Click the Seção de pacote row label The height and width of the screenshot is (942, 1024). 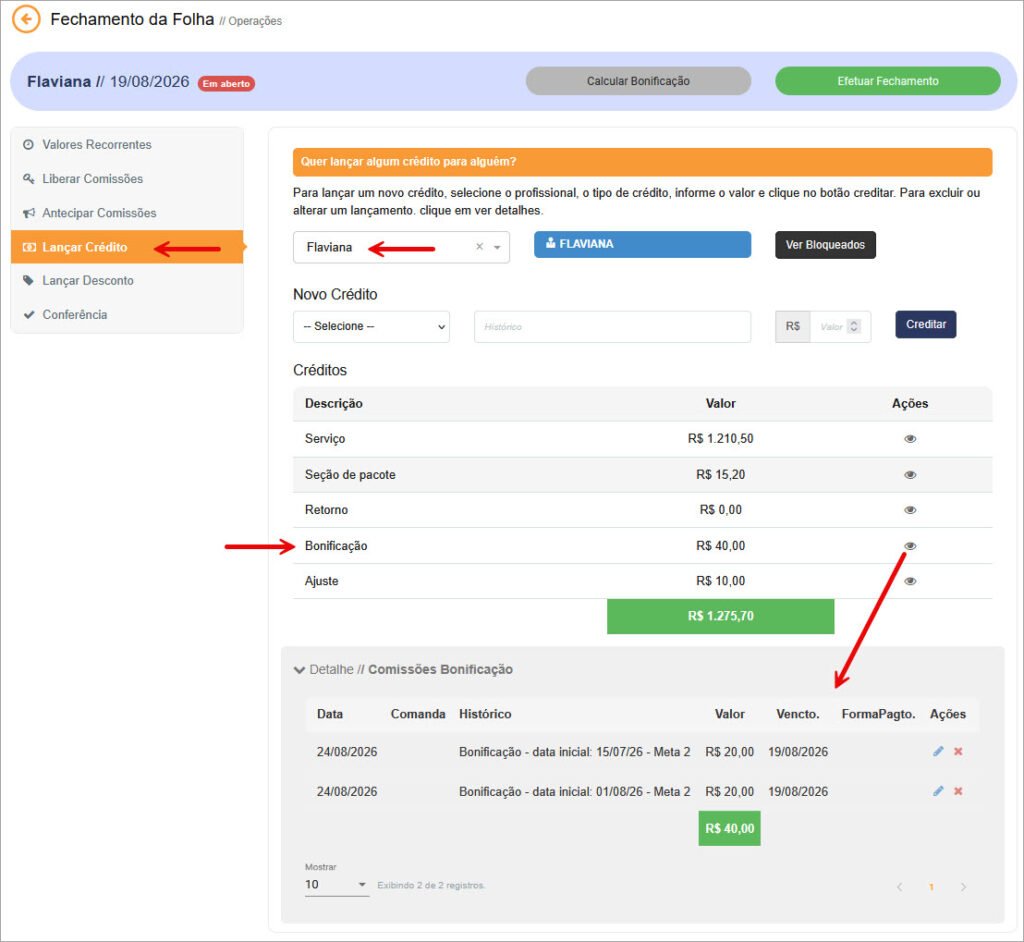(350, 474)
